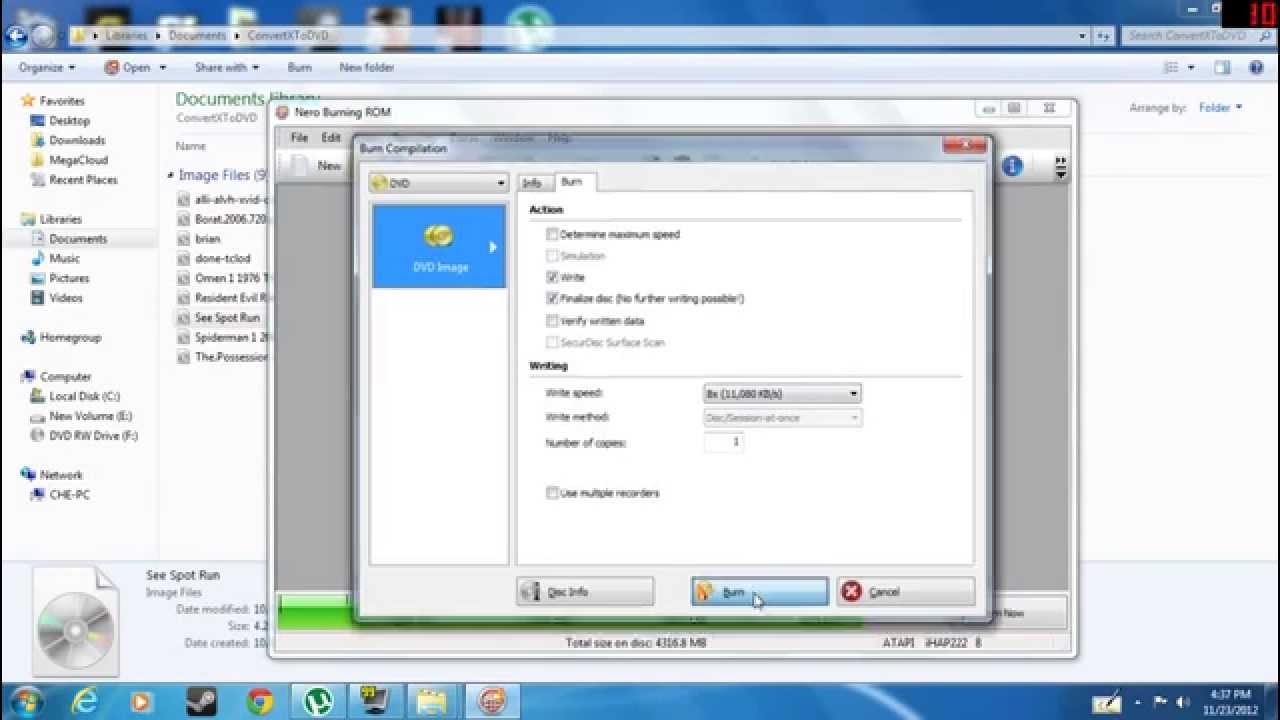1280x720 pixels.
Task: Show hidden tray icons arrow
Action: 1138,701
